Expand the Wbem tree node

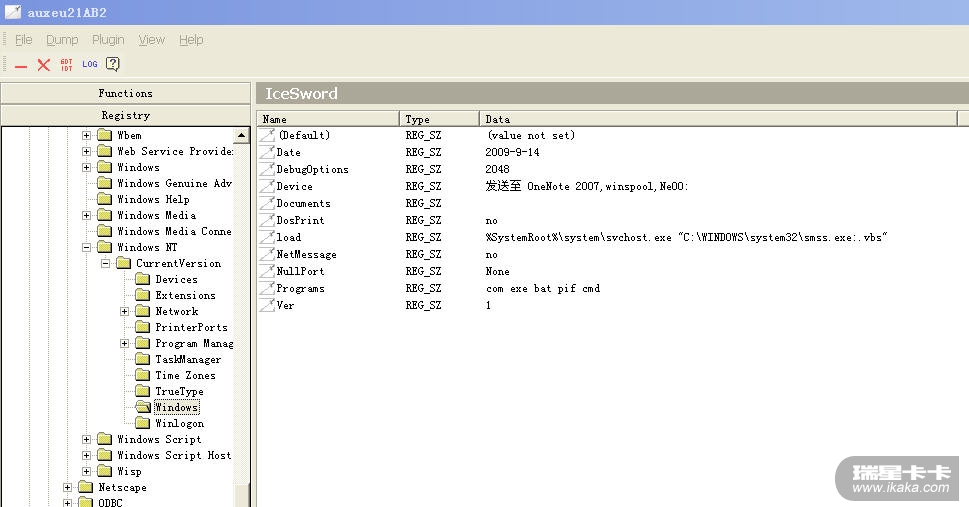click(x=87, y=135)
